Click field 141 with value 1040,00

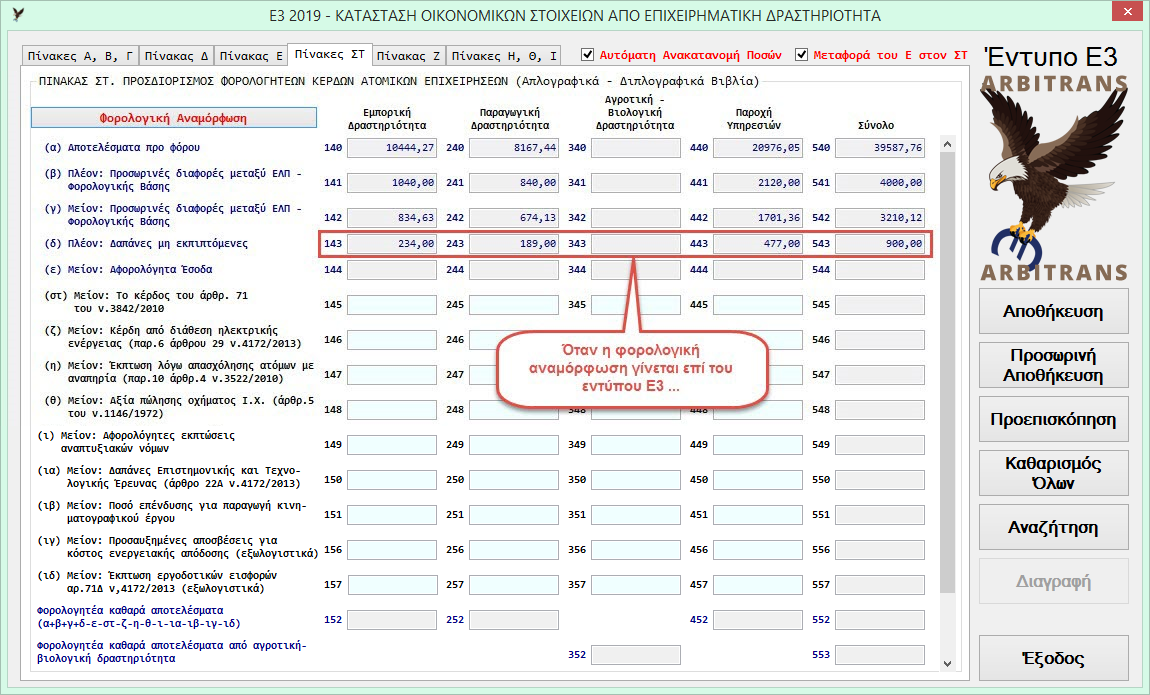pyautogui.click(x=392, y=183)
